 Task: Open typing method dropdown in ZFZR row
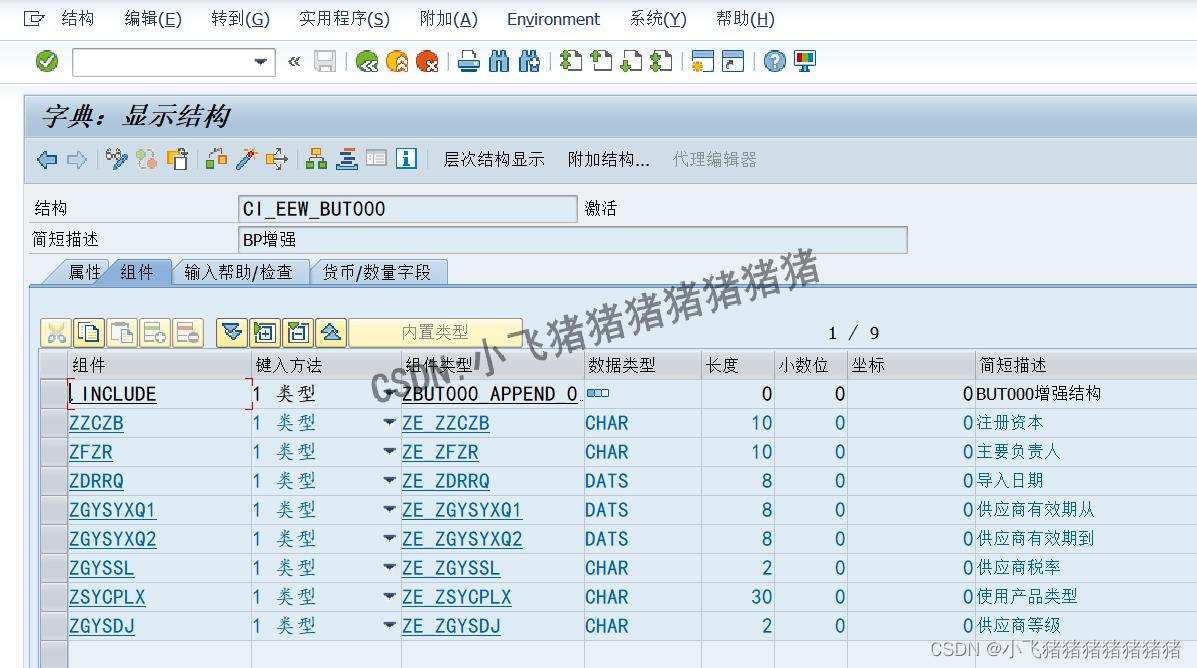click(x=389, y=451)
